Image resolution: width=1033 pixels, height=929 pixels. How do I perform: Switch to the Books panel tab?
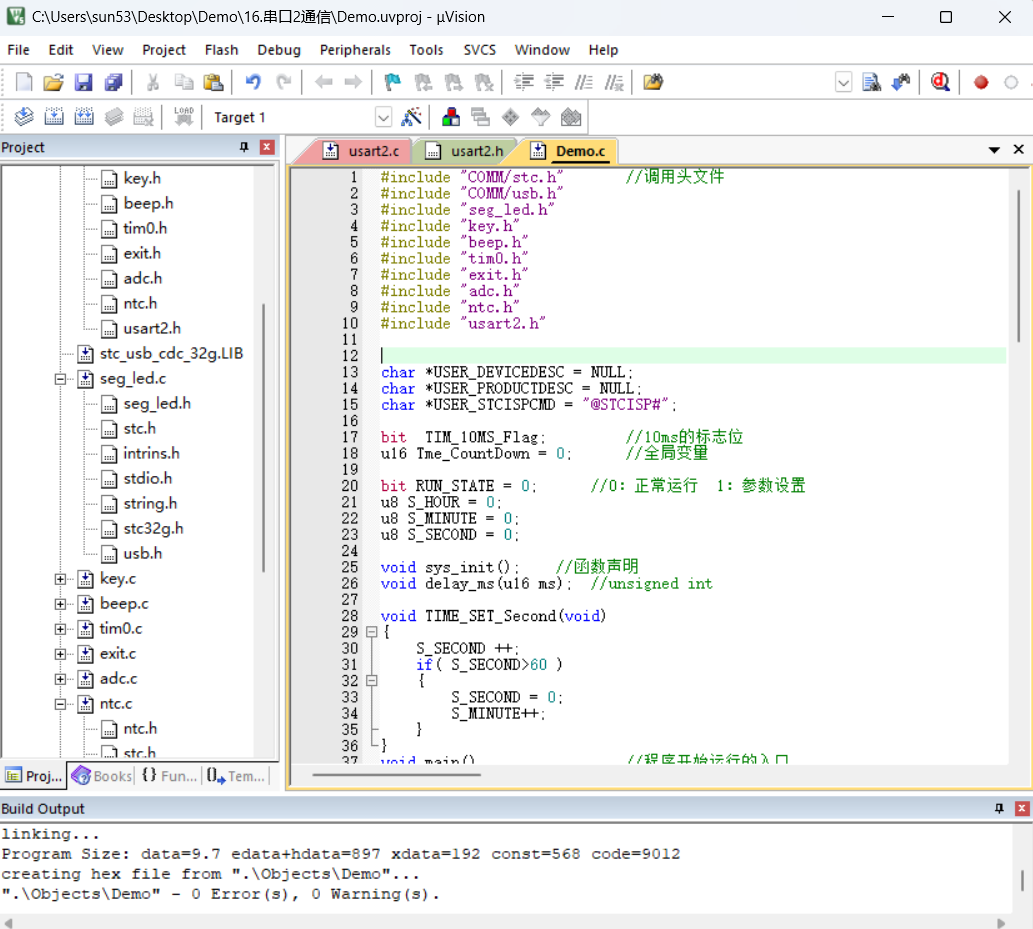[x=102, y=776]
